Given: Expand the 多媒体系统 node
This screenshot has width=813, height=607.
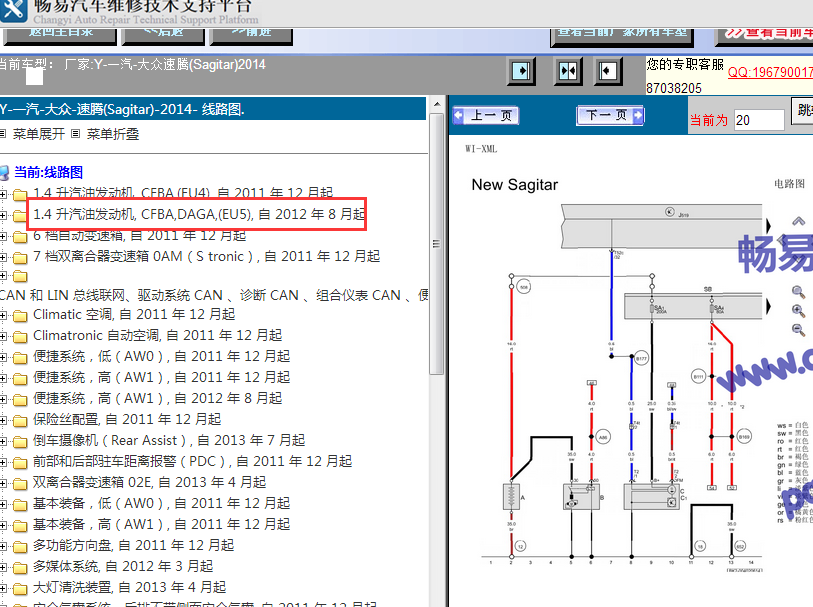Looking at the screenshot, I should point(3,568).
